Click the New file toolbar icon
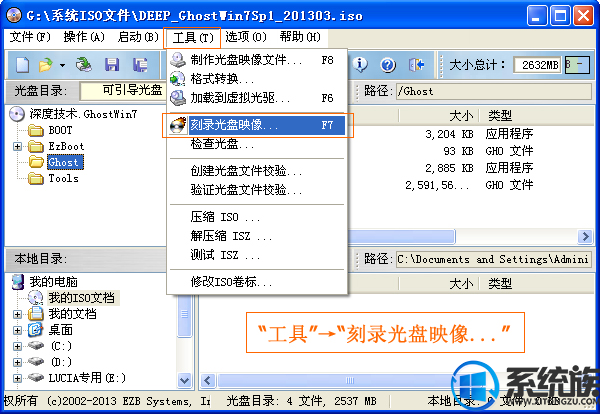The height and width of the screenshot is (414, 600). (x=23, y=65)
